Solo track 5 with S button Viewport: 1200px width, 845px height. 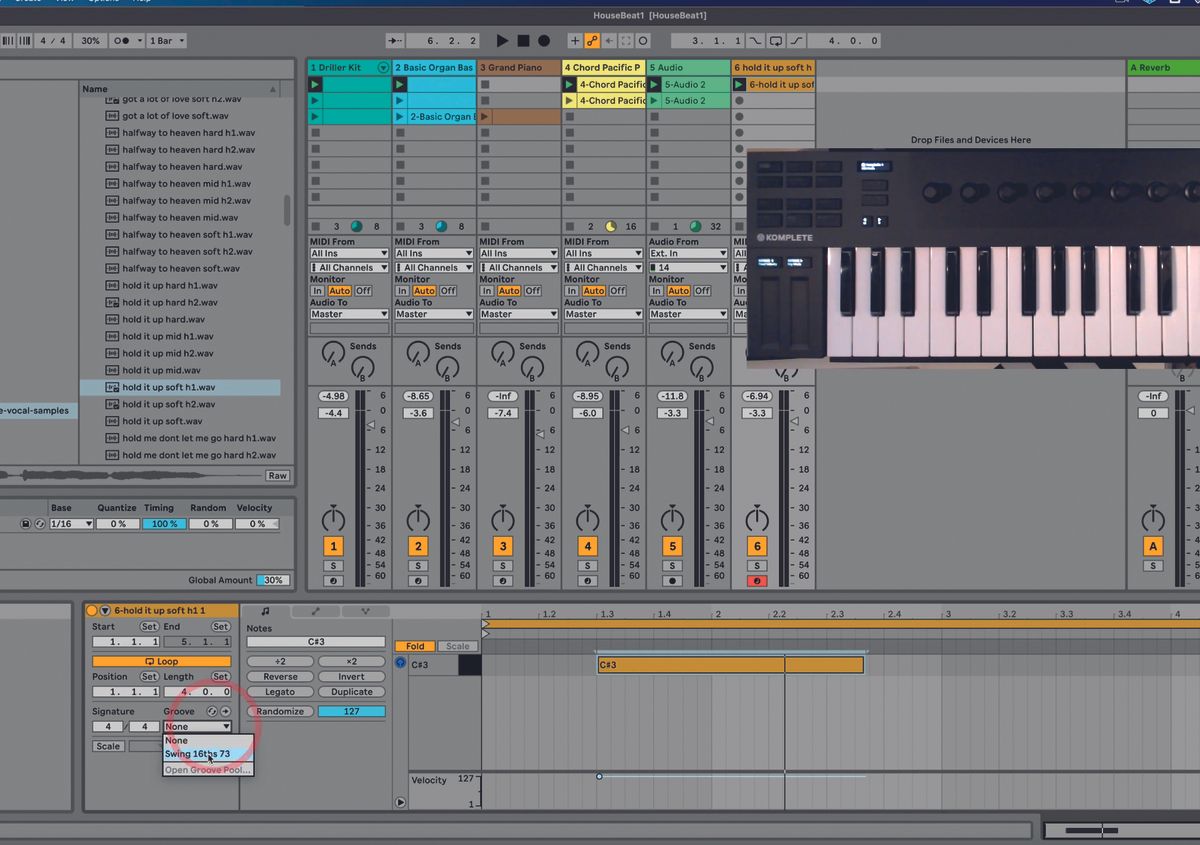pyautogui.click(x=672, y=566)
